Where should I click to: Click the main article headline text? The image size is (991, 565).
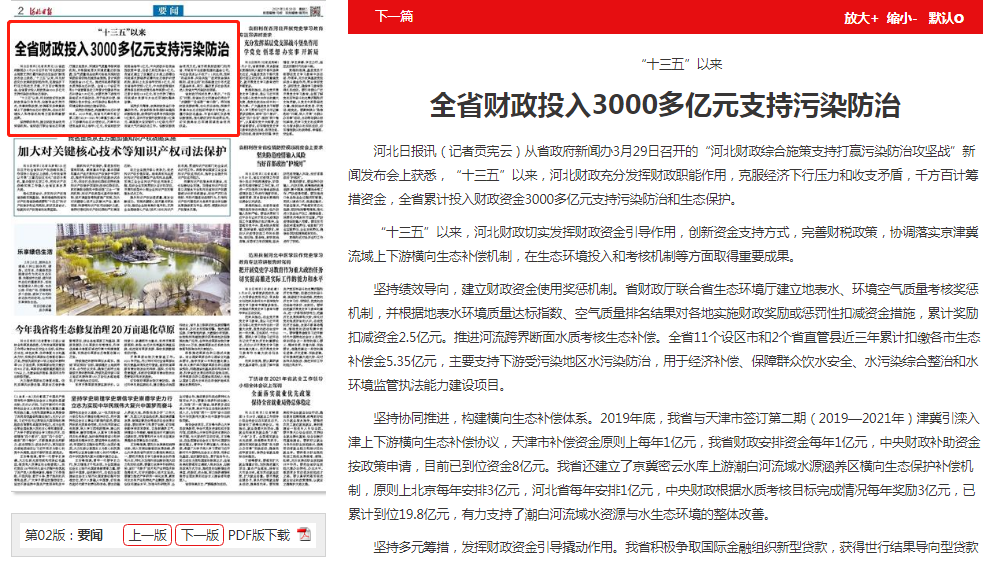click(665, 106)
